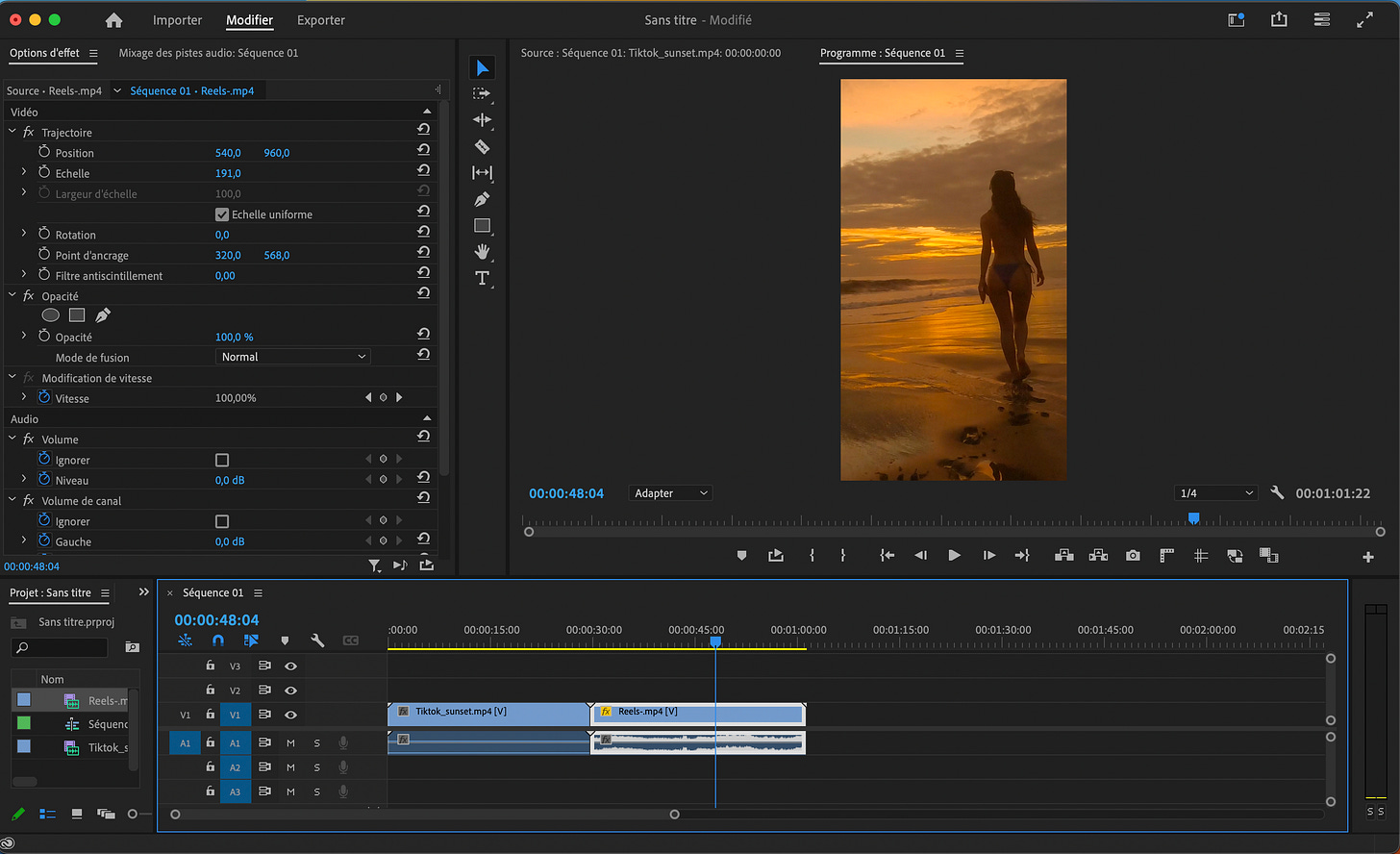Mute audio track A1

coord(290,742)
